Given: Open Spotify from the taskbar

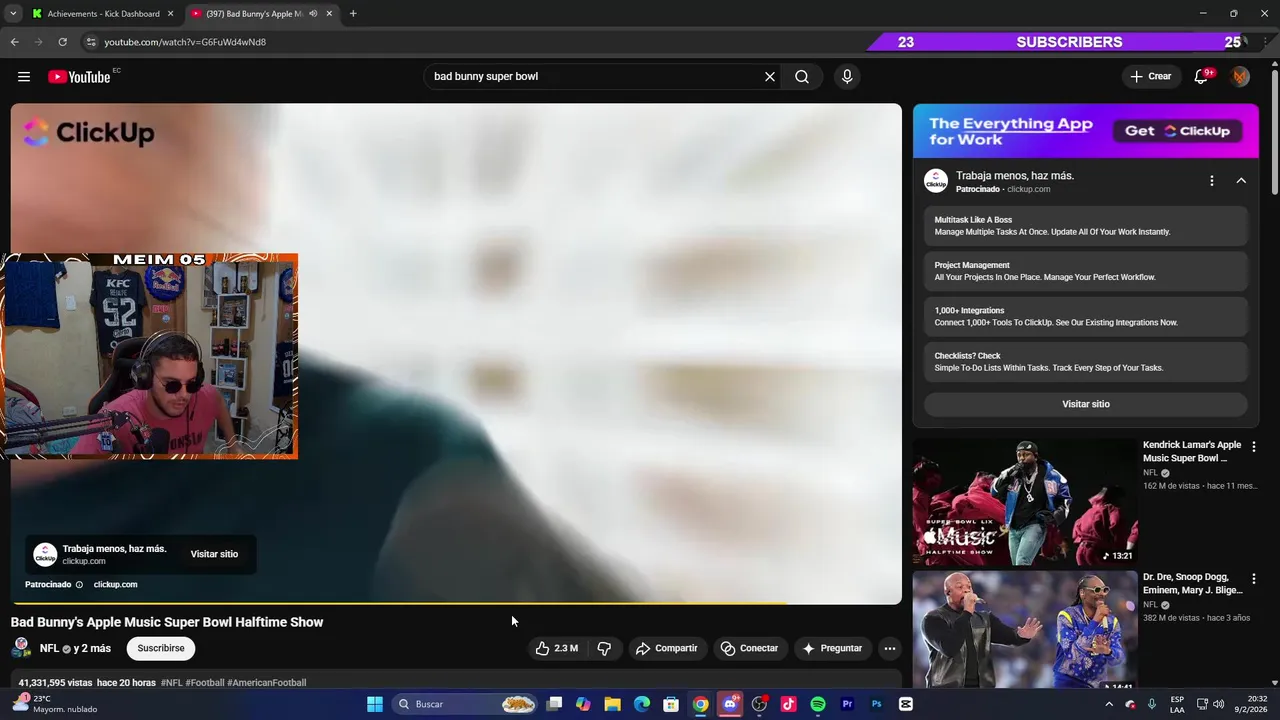Looking at the screenshot, I should (x=818, y=704).
